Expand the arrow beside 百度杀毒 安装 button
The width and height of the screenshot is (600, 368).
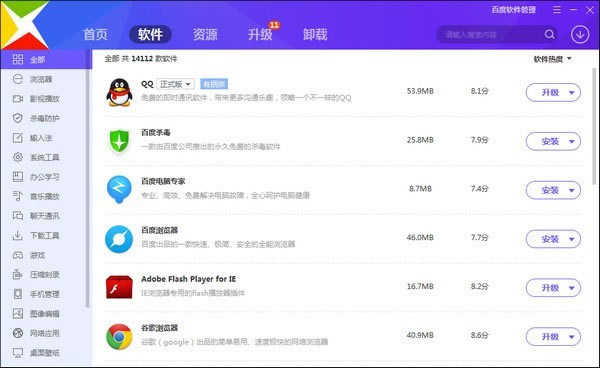[571, 142]
